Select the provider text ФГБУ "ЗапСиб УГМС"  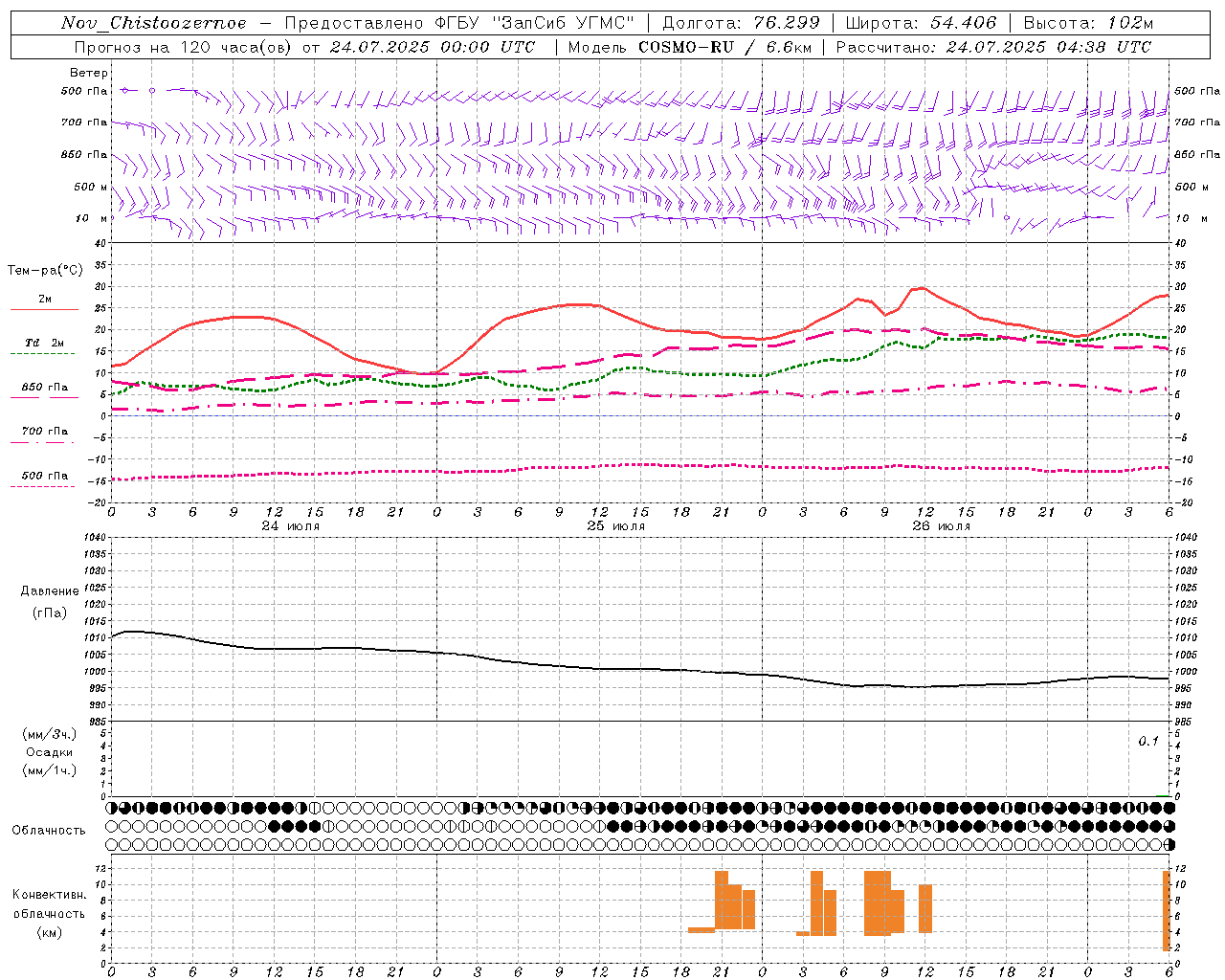coord(535,23)
